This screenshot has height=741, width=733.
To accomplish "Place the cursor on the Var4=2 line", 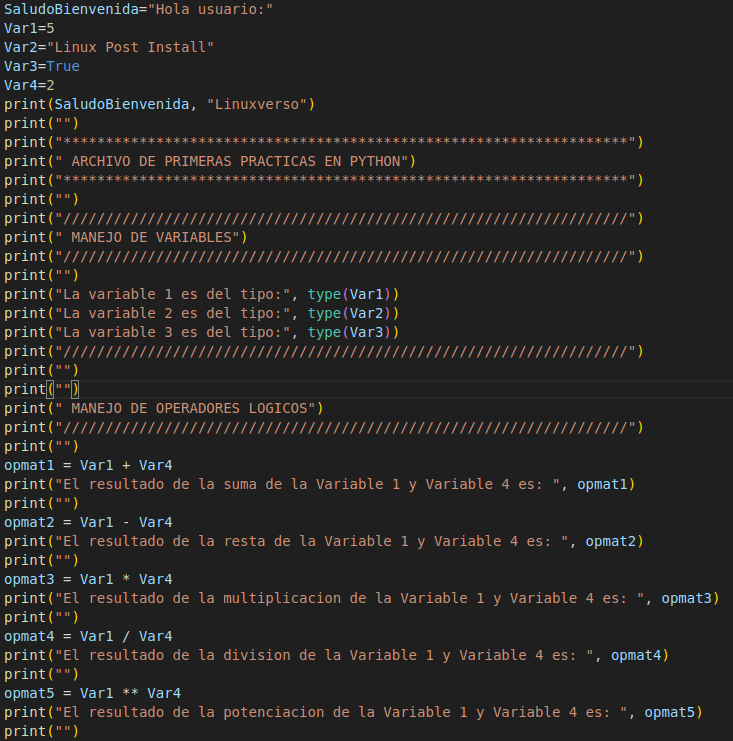I will coord(28,85).
